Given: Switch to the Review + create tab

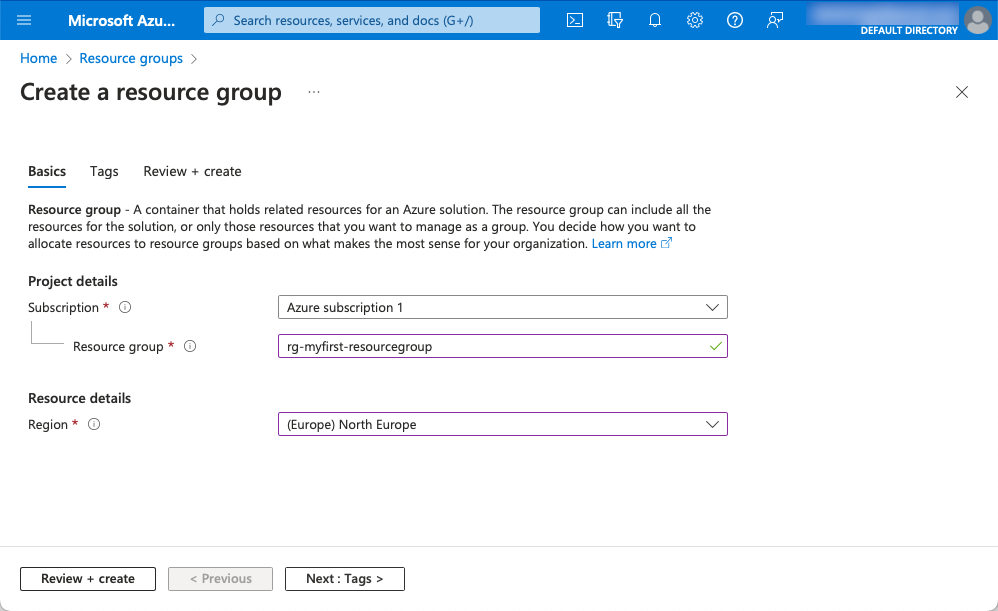Looking at the screenshot, I should click(192, 171).
